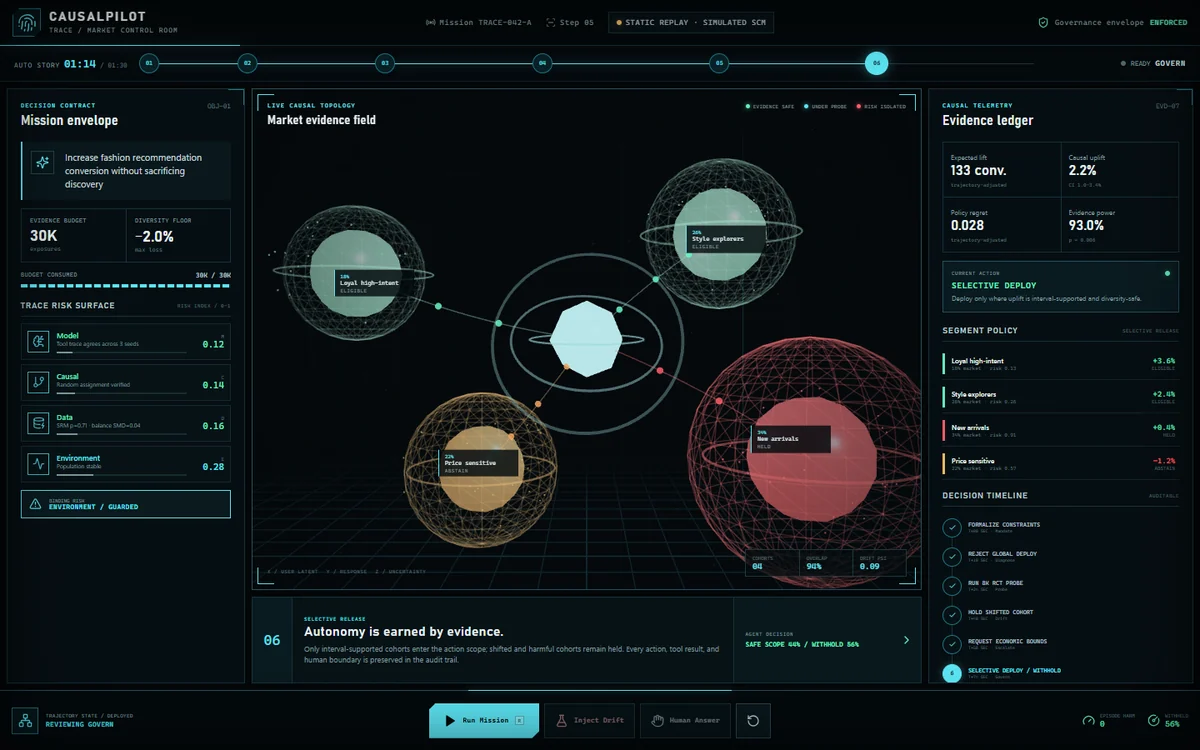
Task: Click the shield icon by Governance envelope
Action: click(x=1043, y=22)
